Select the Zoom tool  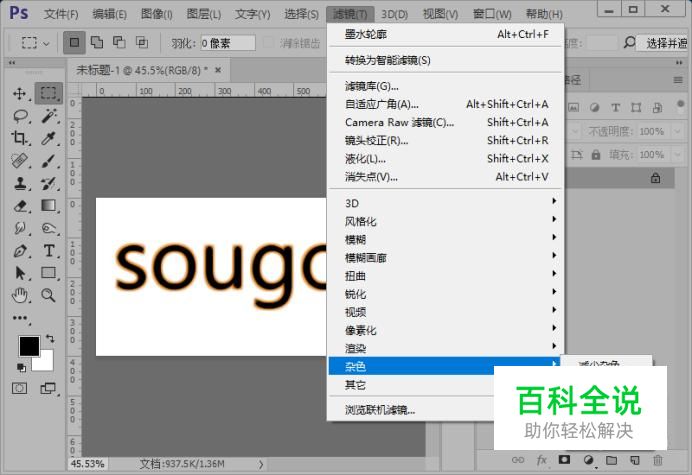[49, 295]
